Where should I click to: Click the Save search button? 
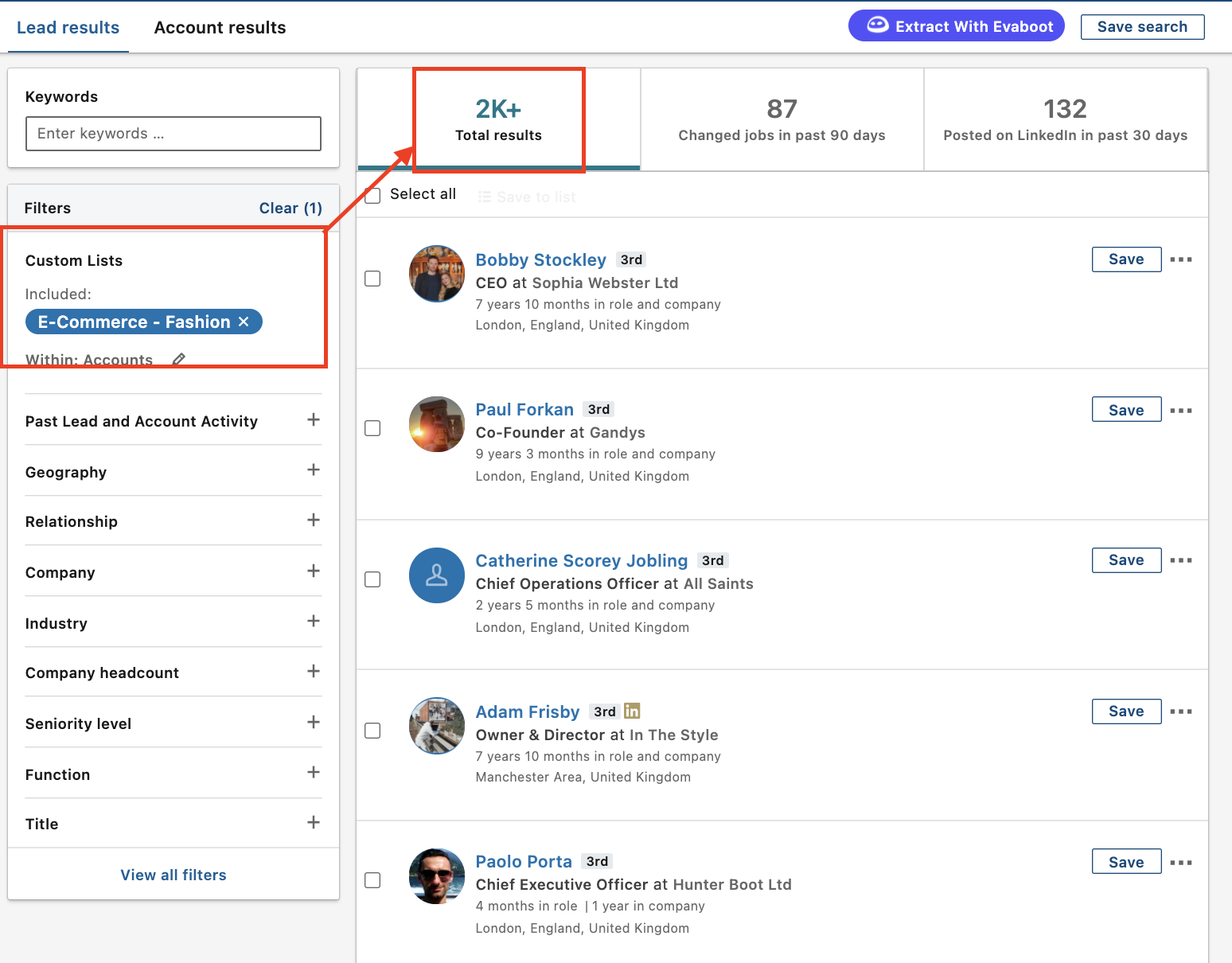pyautogui.click(x=1142, y=26)
